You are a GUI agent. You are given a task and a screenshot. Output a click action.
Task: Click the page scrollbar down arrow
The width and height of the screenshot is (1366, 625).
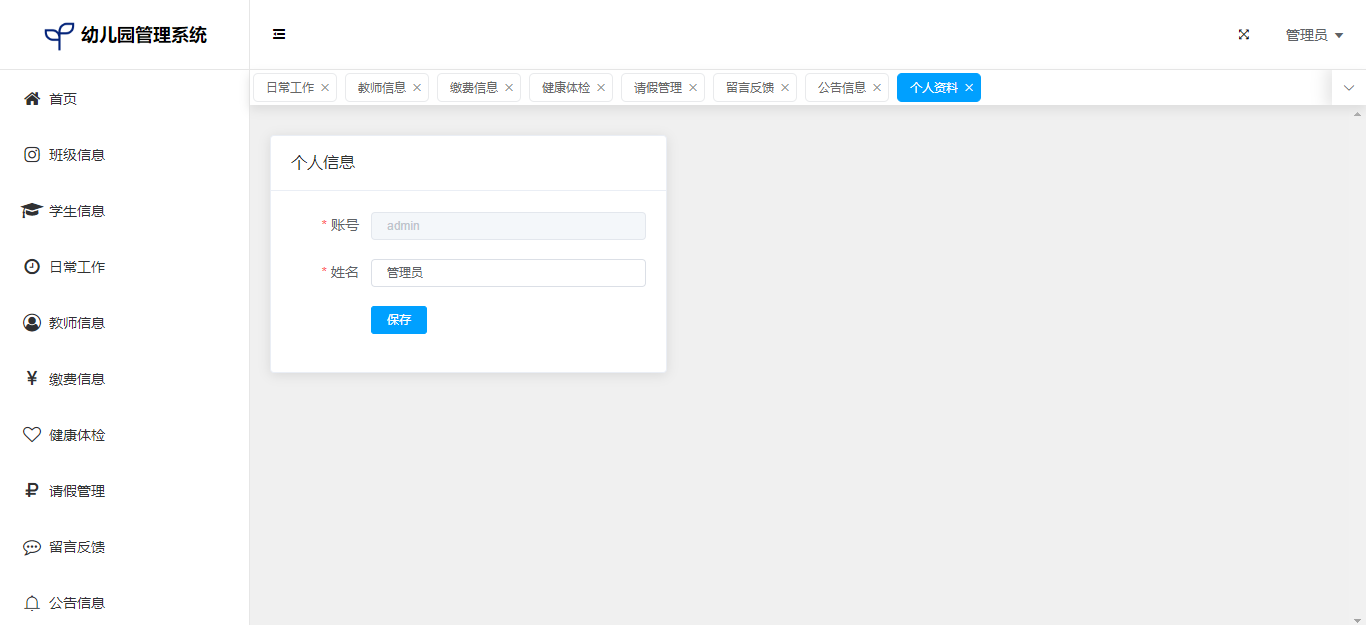coord(1359,620)
